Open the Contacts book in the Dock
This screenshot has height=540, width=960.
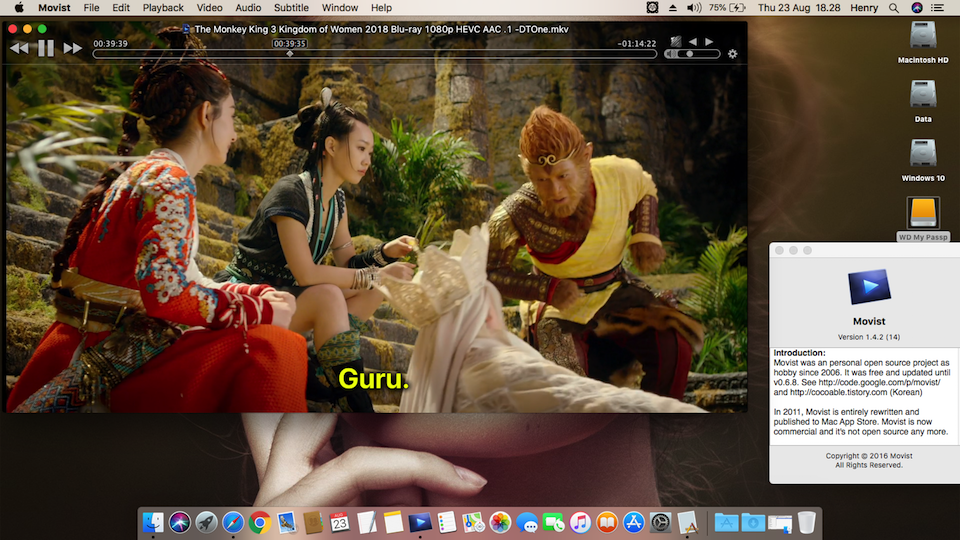coord(313,522)
